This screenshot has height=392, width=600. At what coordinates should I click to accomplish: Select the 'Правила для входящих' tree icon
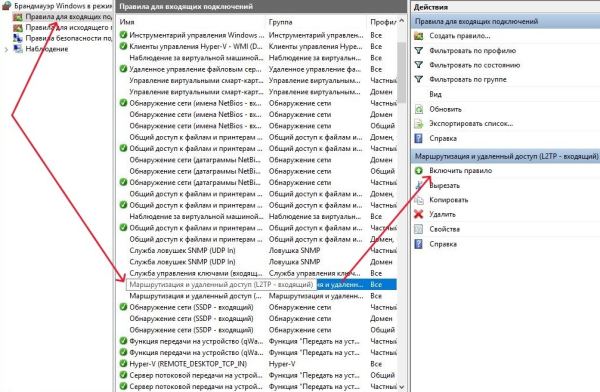pos(18,17)
